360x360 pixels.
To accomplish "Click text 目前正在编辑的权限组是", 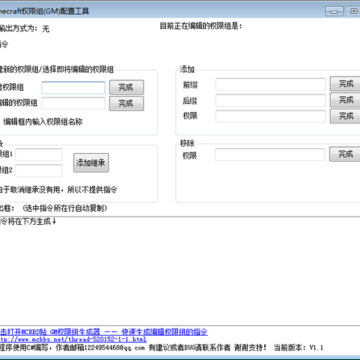I will click(x=201, y=26).
